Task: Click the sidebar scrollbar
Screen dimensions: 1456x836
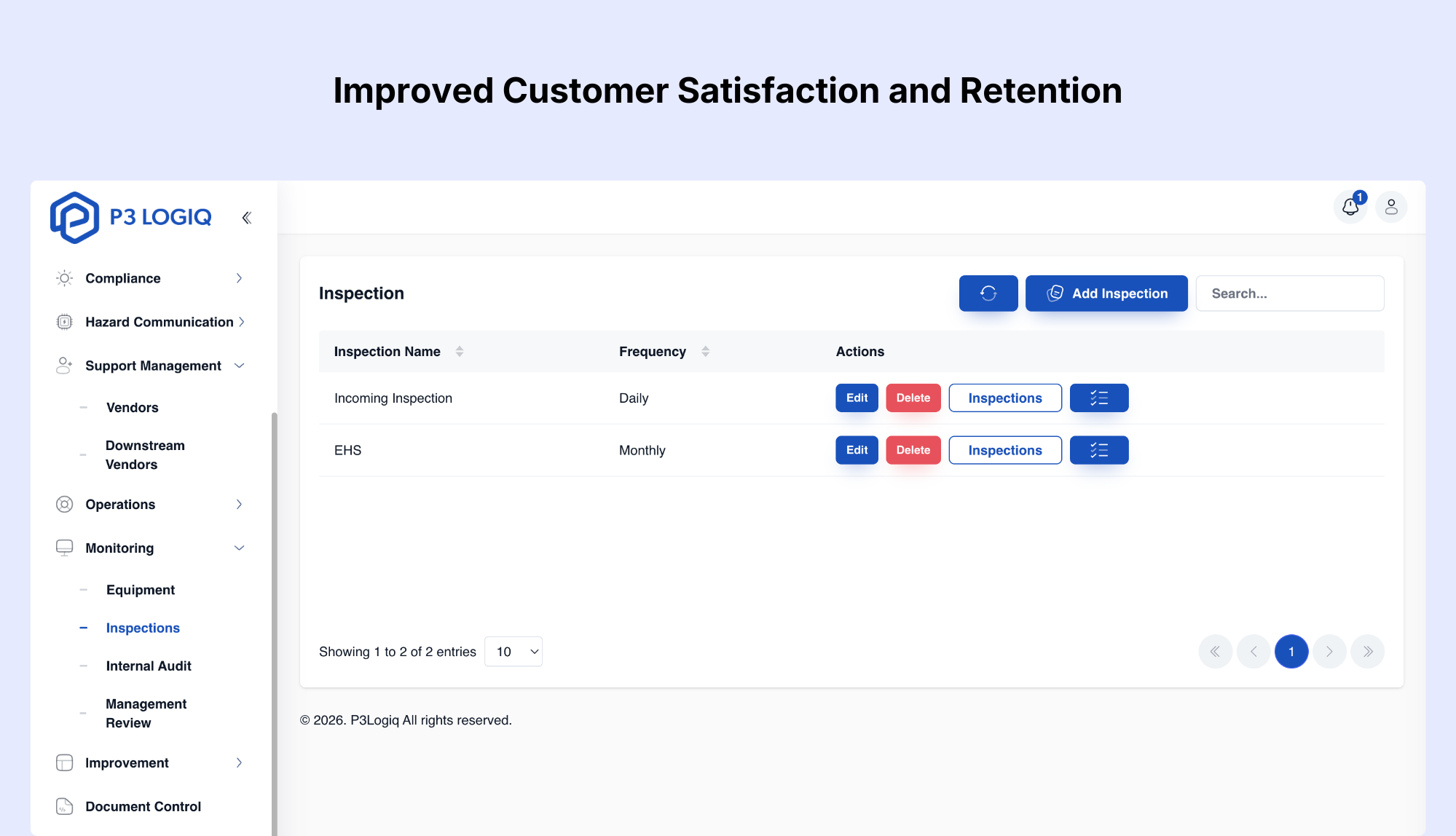Action: (x=275, y=624)
